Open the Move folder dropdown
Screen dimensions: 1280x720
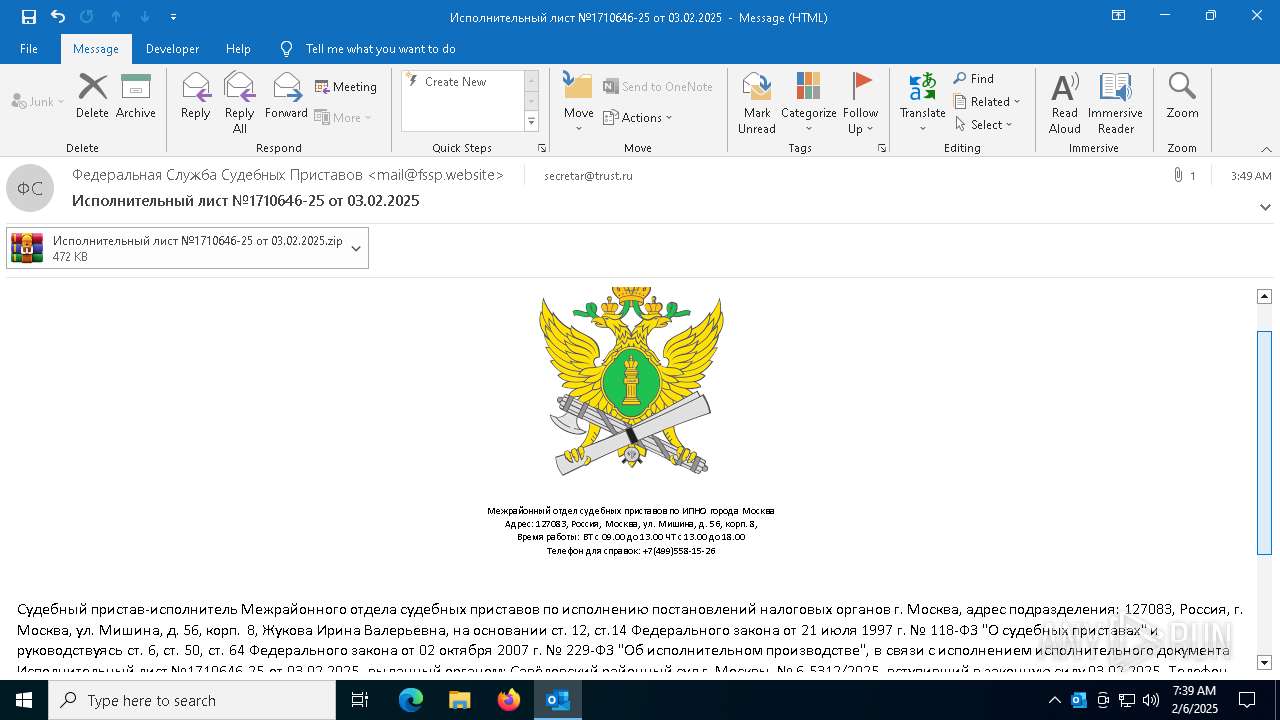tap(579, 103)
